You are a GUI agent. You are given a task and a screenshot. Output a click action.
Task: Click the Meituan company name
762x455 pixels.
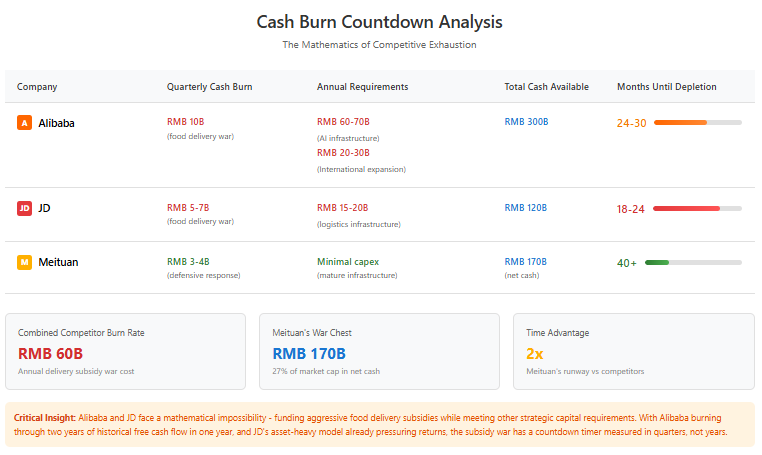pos(58,262)
